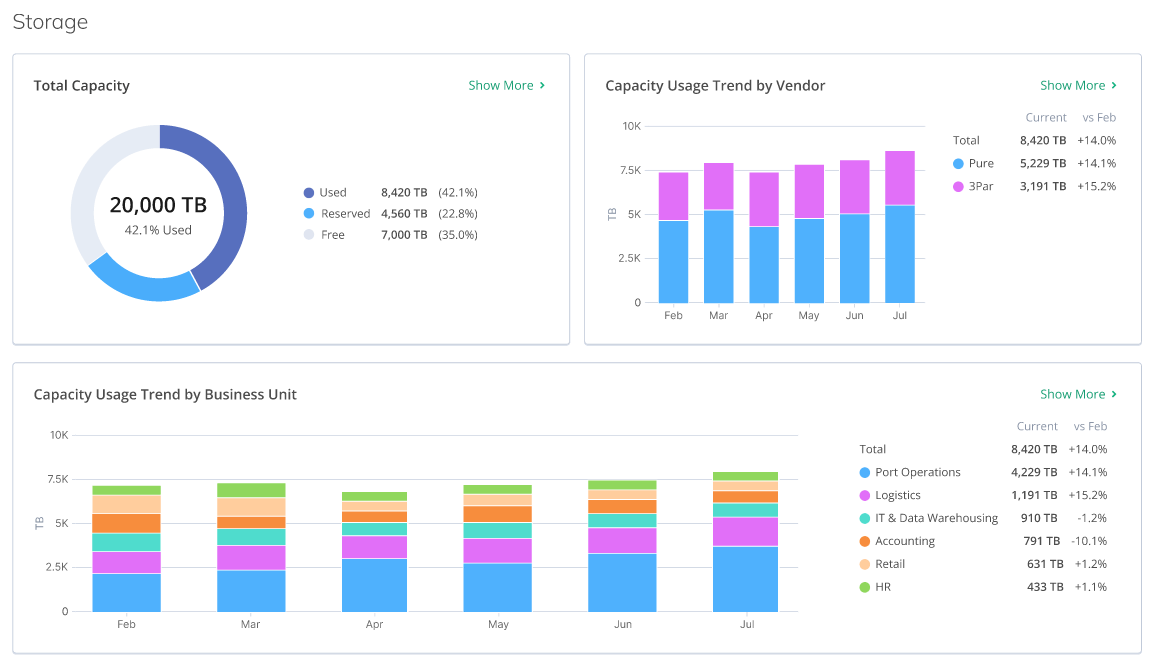
Task: Click the Reserved legend label
Action: pyautogui.click(x=345, y=214)
